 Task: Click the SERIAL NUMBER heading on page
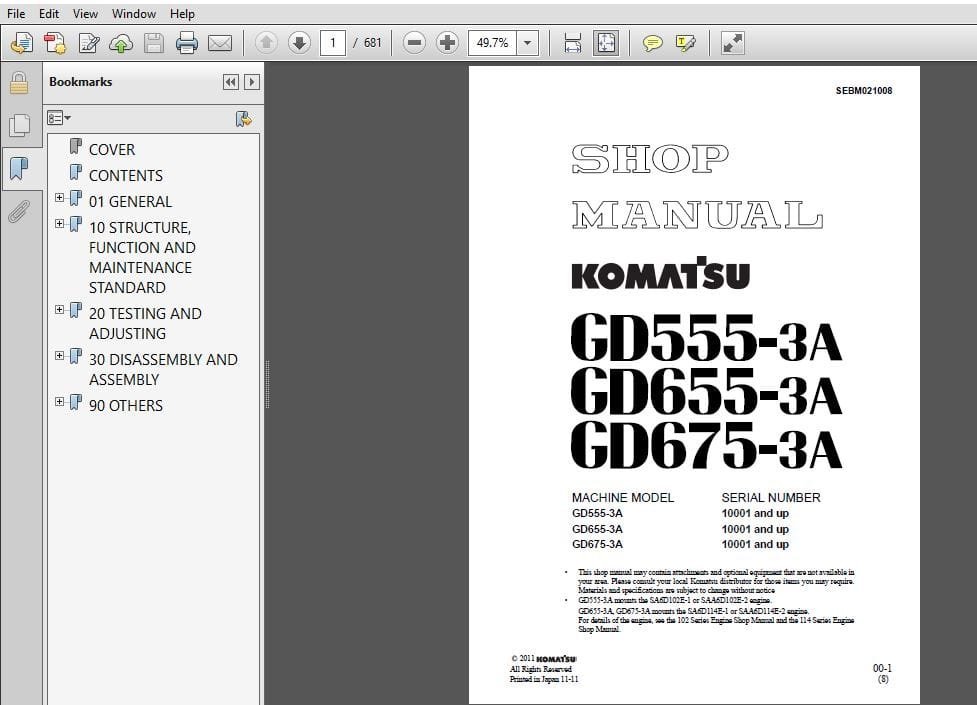point(771,497)
